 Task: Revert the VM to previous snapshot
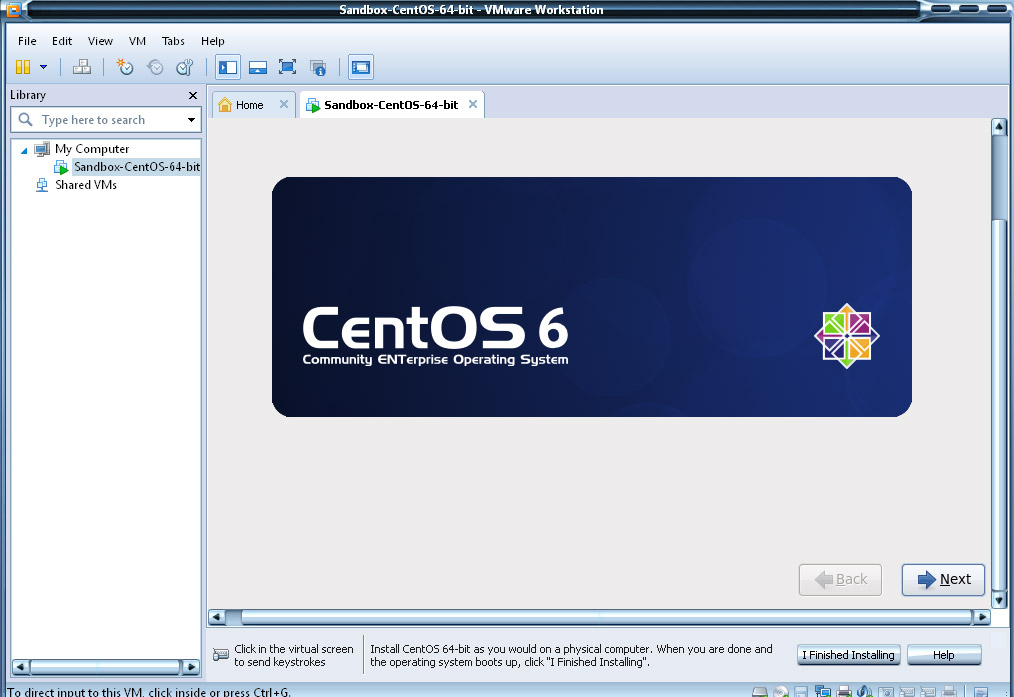point(155,67)
